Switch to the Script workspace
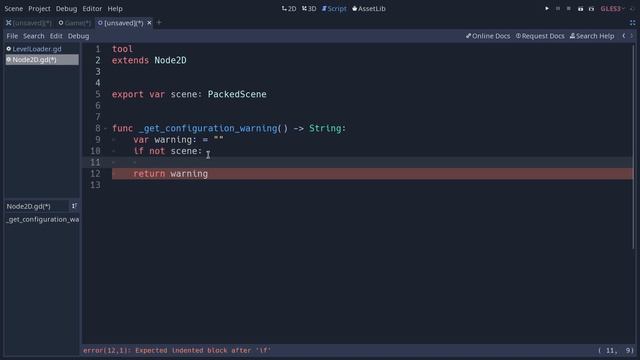The height and width of the screenshot is (360, 640). (334, 9)
